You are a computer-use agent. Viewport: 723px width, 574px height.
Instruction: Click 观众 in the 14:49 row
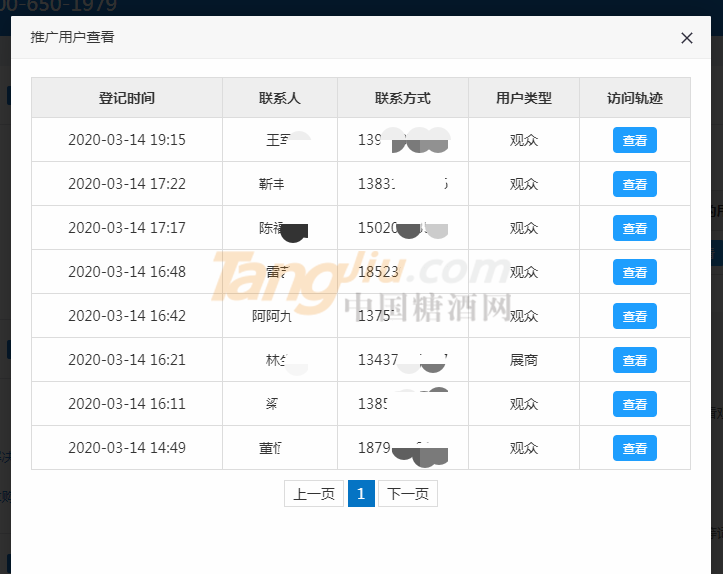click(x=524, y=448)
